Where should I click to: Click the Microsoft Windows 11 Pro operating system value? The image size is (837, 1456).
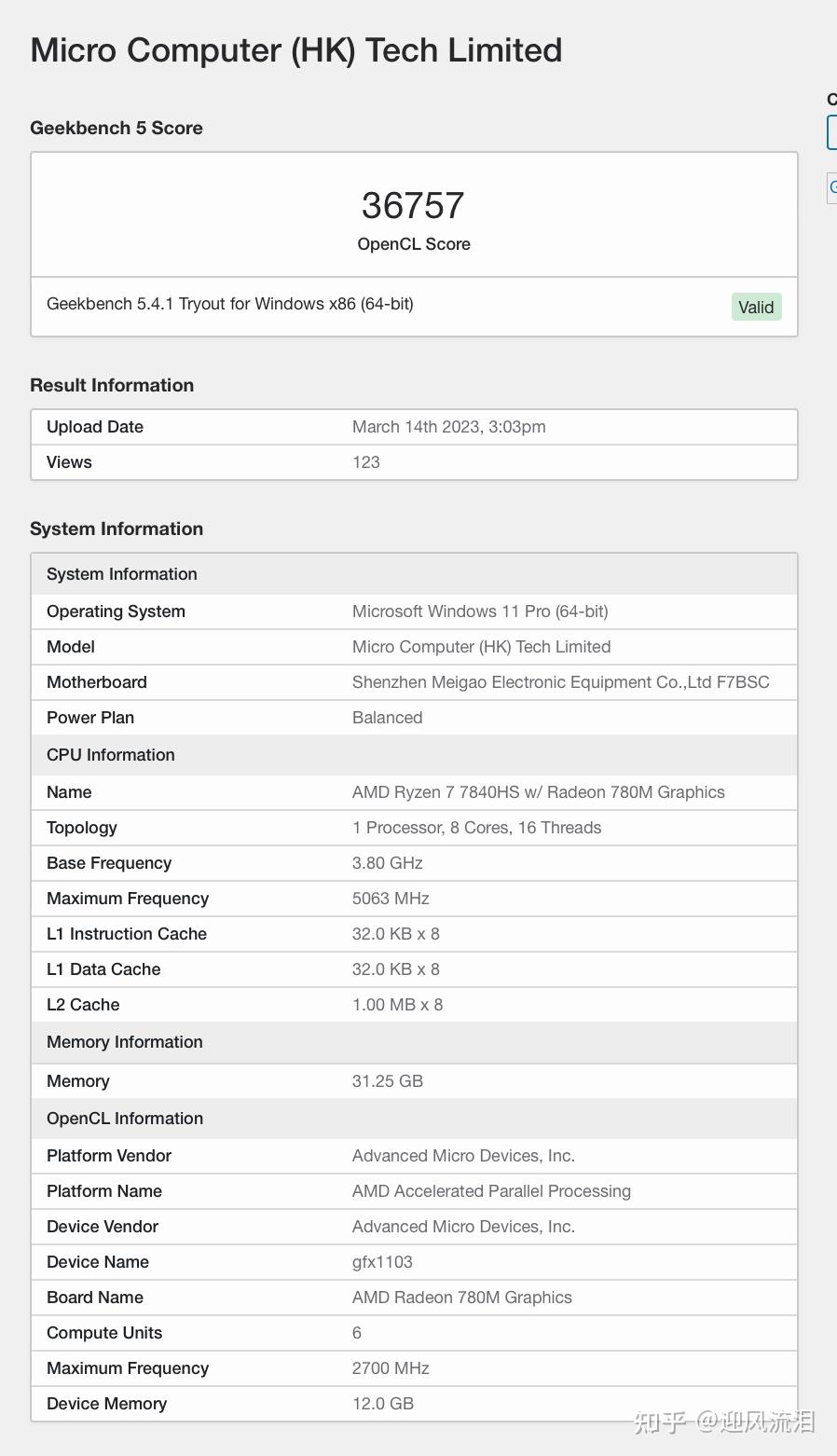(480, 611)
